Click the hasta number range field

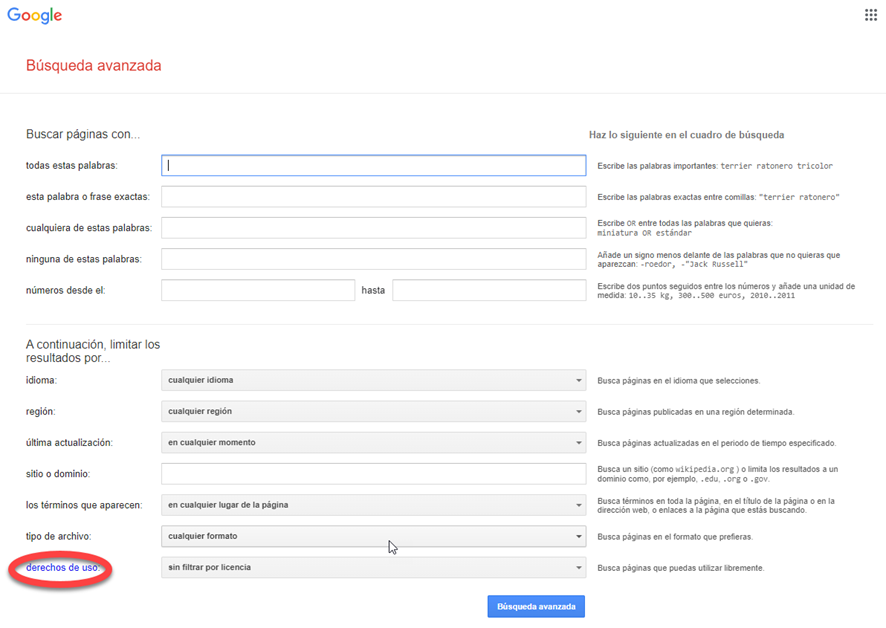click(489, 290)
